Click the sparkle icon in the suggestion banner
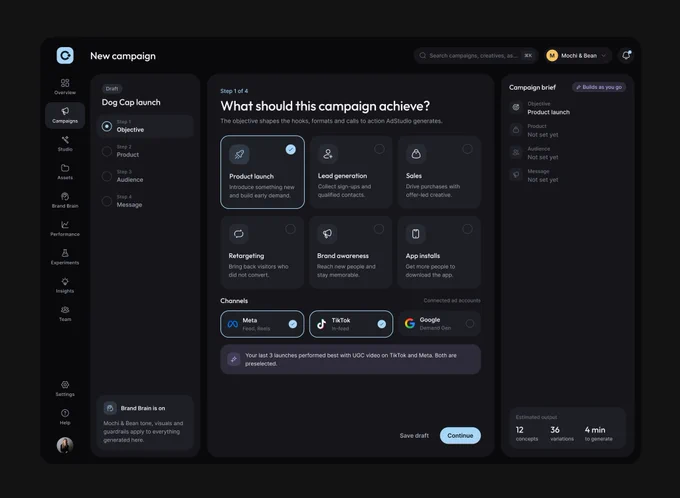Image resolution: width=680 pixels, height=498 pixels. 234,359
